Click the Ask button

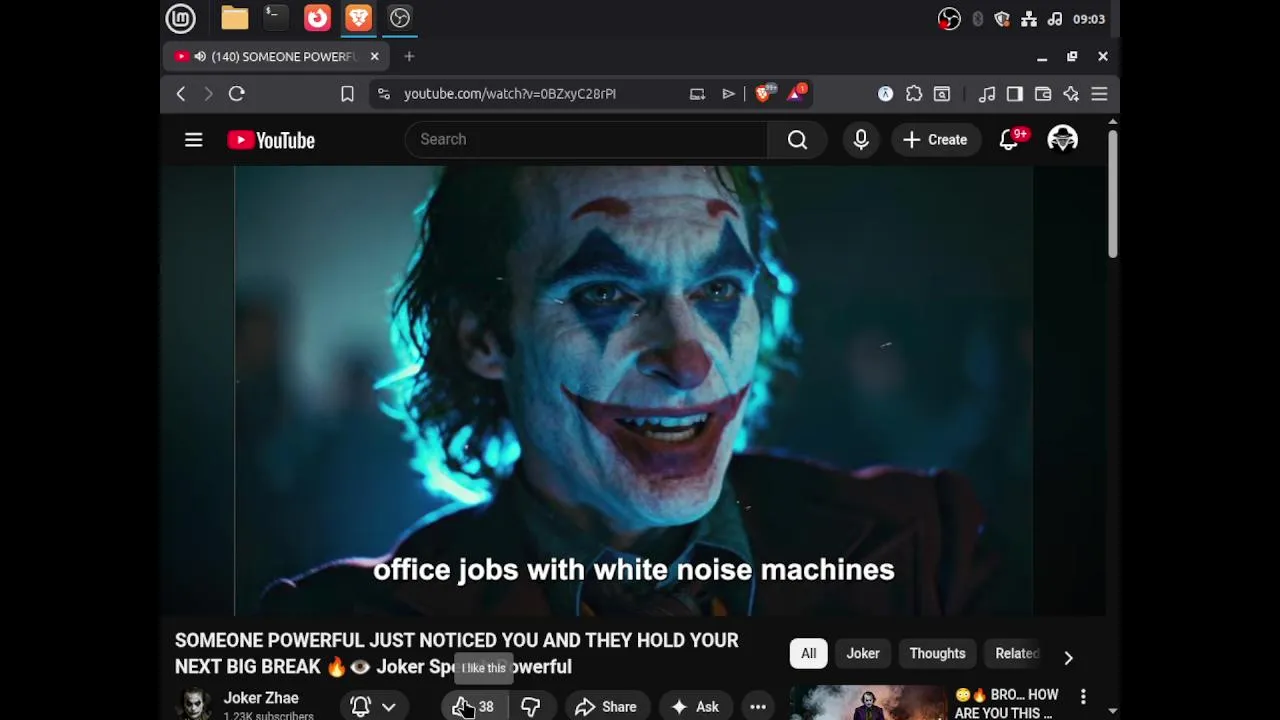point(695,707)
